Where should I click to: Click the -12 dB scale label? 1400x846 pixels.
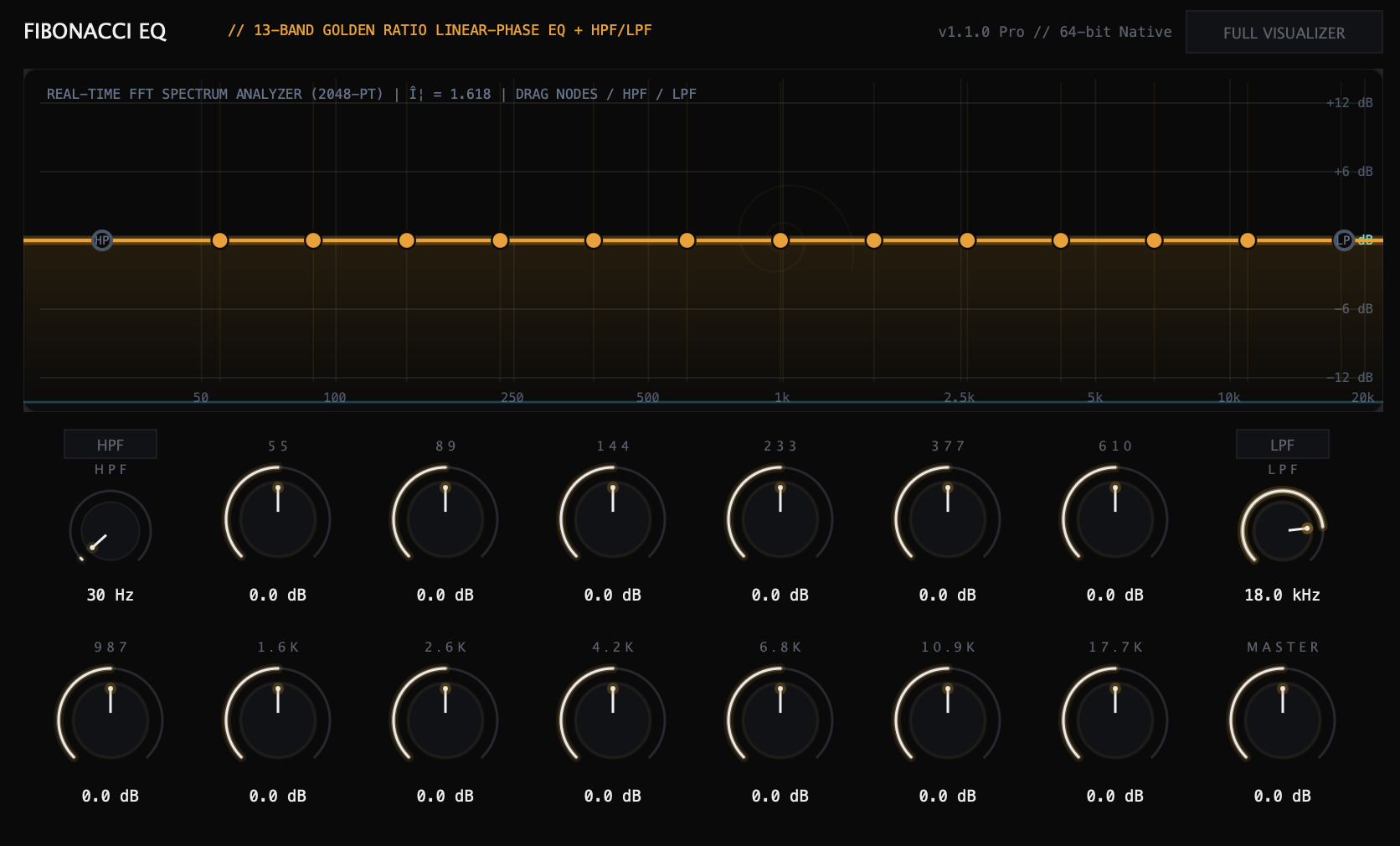pyautogui.click(x=1350, y=377)
